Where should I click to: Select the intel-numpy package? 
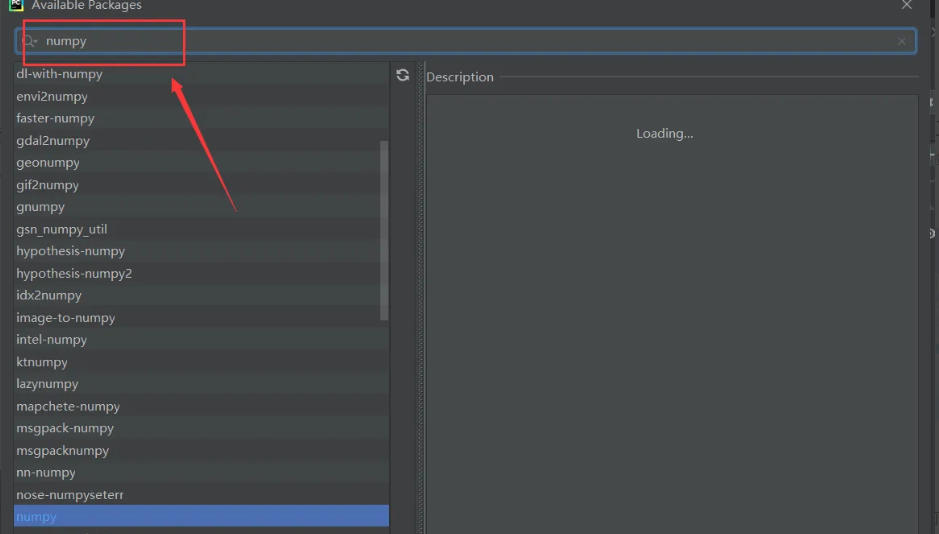click(x=201, y=340)
